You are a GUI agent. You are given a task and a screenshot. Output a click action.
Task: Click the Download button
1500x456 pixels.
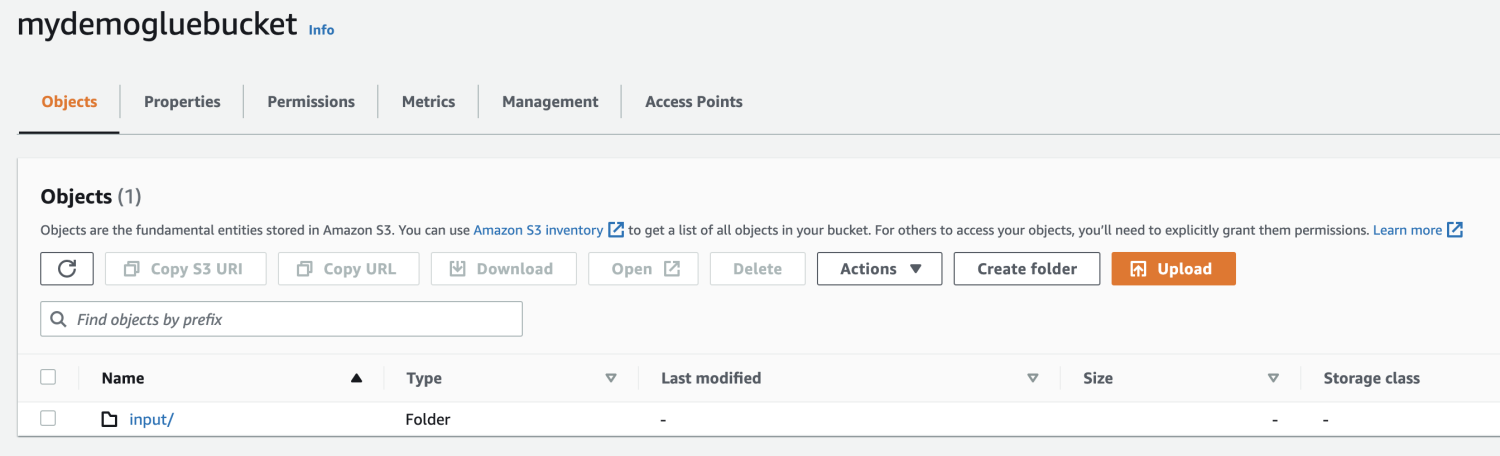click(x=503, y=269)
